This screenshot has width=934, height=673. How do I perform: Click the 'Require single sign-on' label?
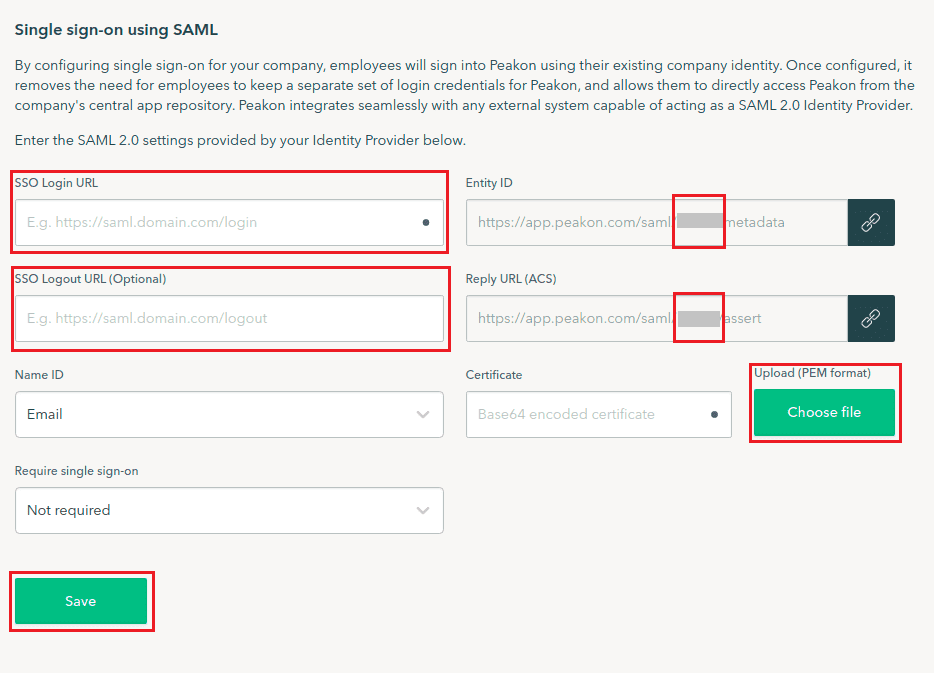(76, 471)
